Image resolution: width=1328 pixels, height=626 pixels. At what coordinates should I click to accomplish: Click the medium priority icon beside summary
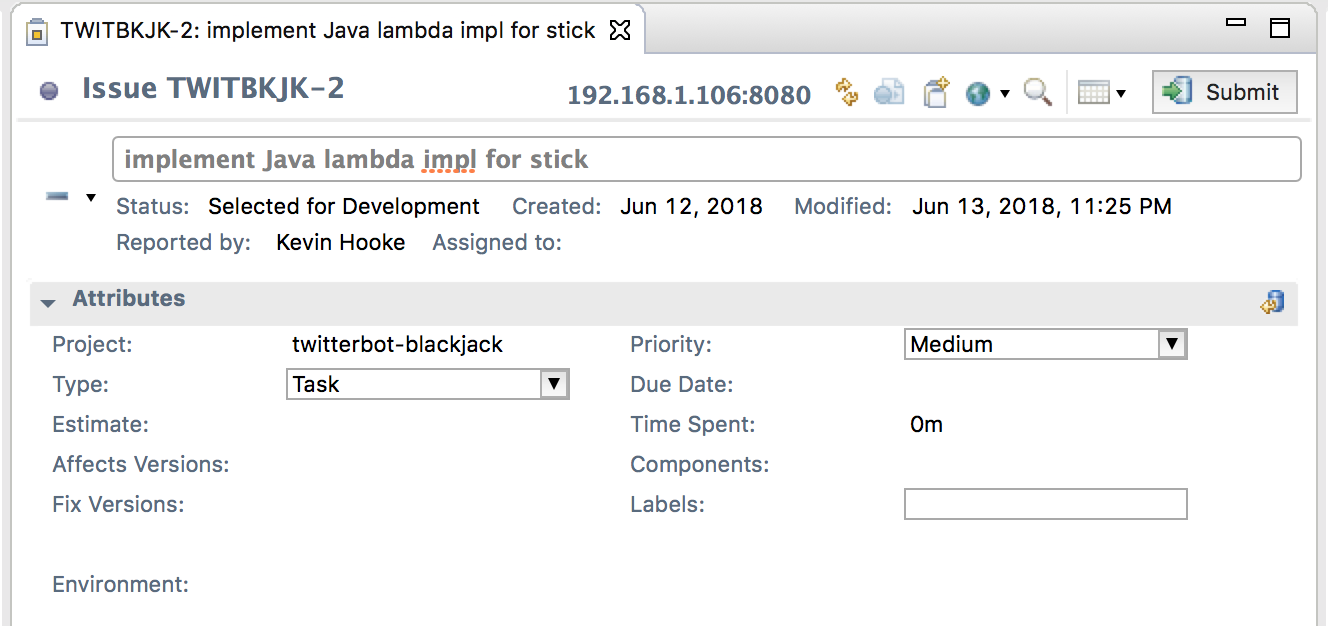click(x=57, y=197)
